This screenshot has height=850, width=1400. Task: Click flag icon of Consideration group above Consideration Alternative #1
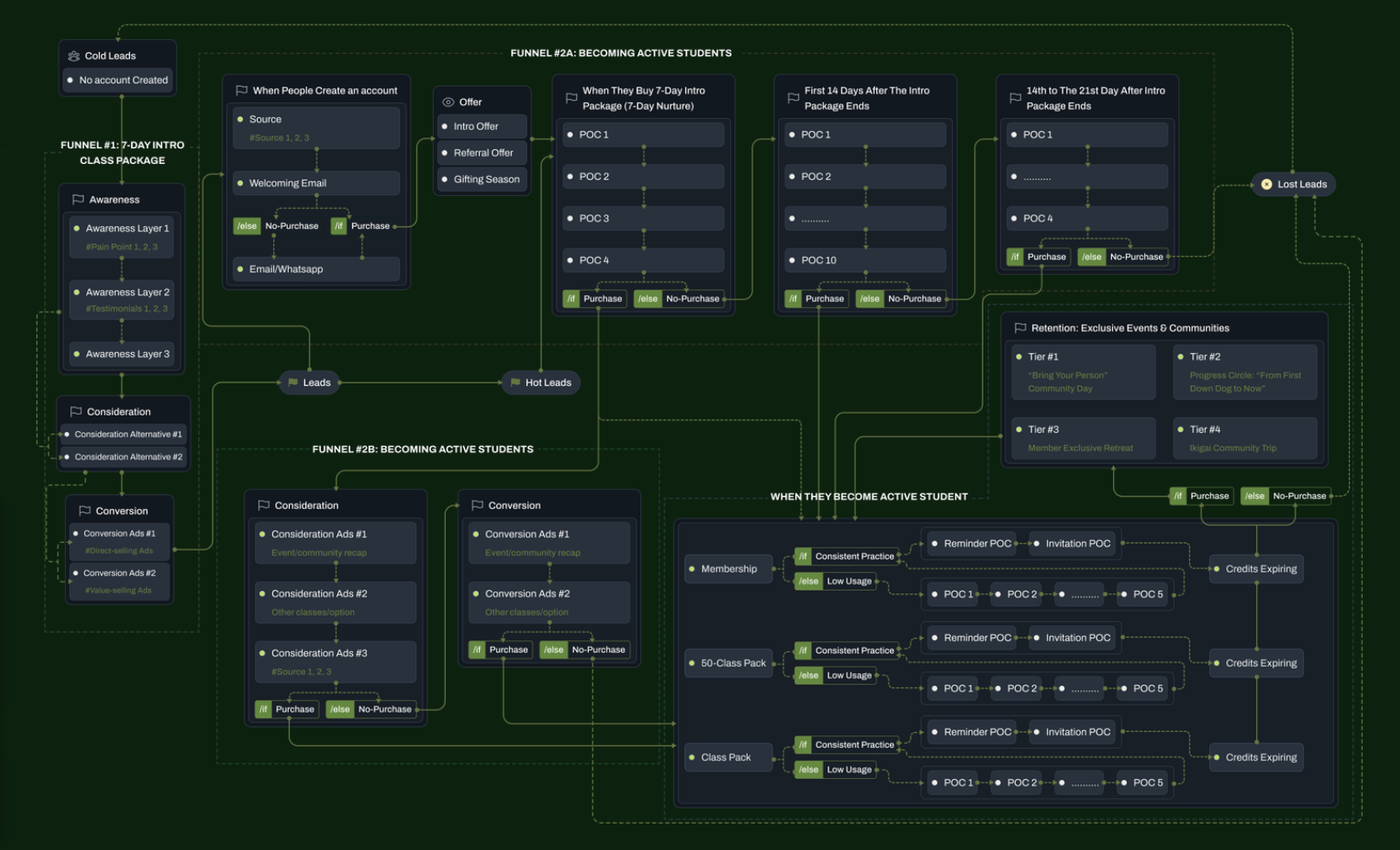[x=75, y=412]
